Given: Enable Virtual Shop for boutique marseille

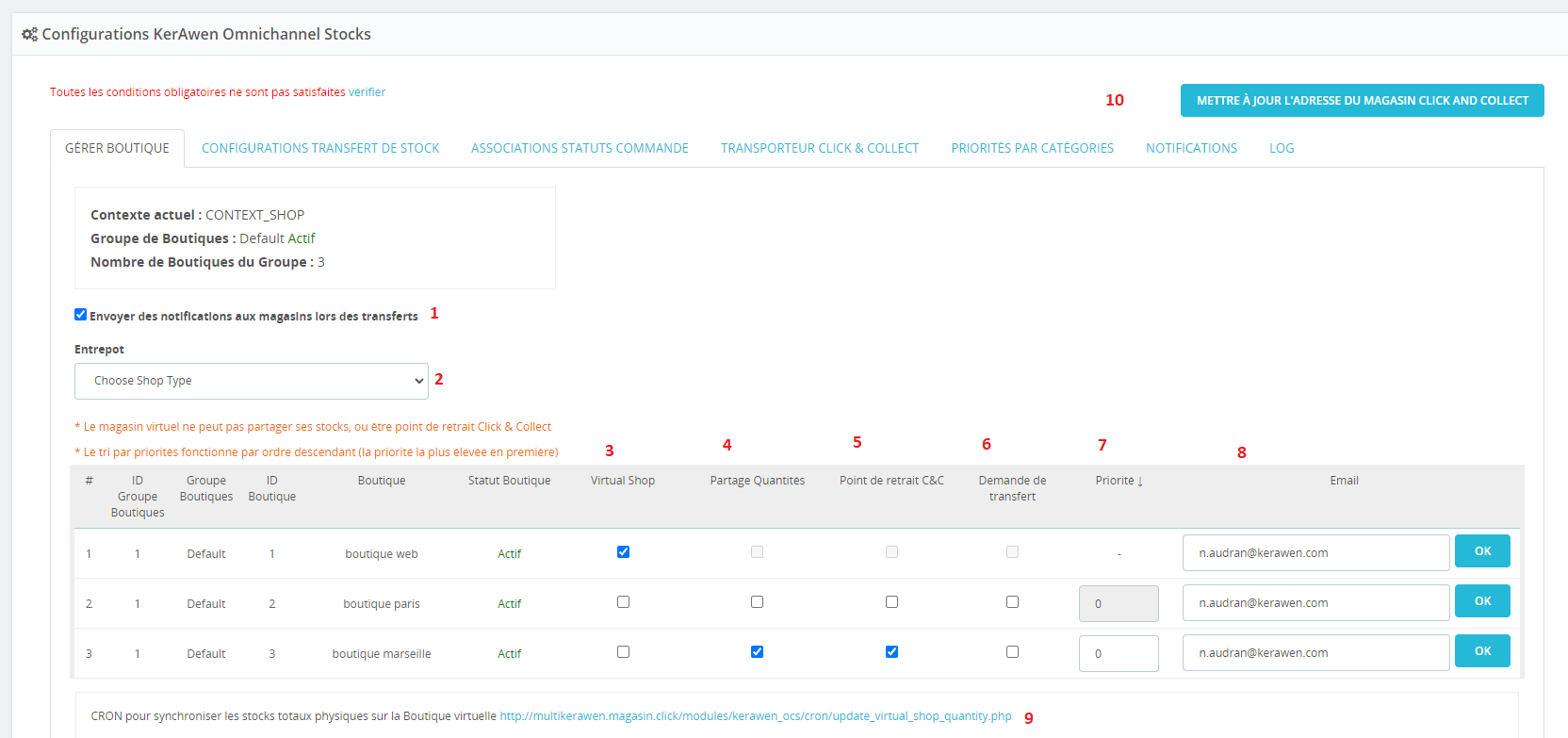Looking at the screenshot, I should click(x=623, y=652).
